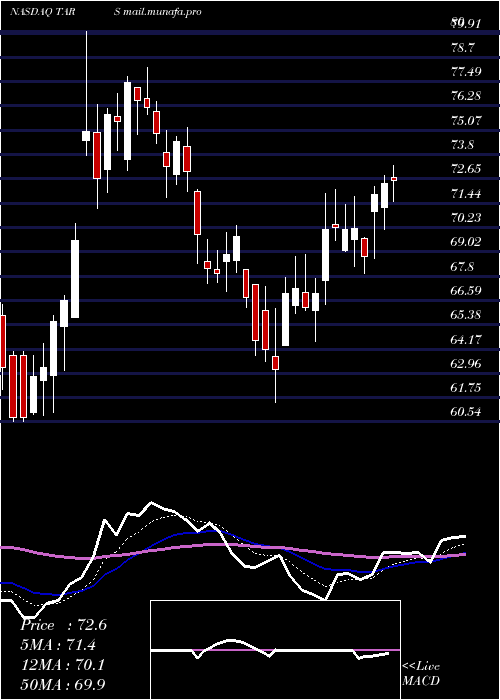Click the 50MA : 69.9 readout
The height and width of the screenshot is (700, 500).
tap(62, 684)
